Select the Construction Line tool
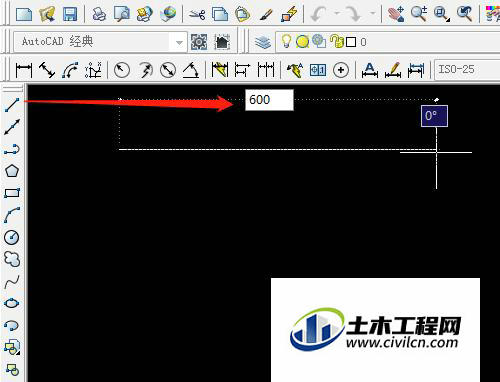Image resolution: width=500 pixels, height=382 pixels. click(x=12, y=127)
